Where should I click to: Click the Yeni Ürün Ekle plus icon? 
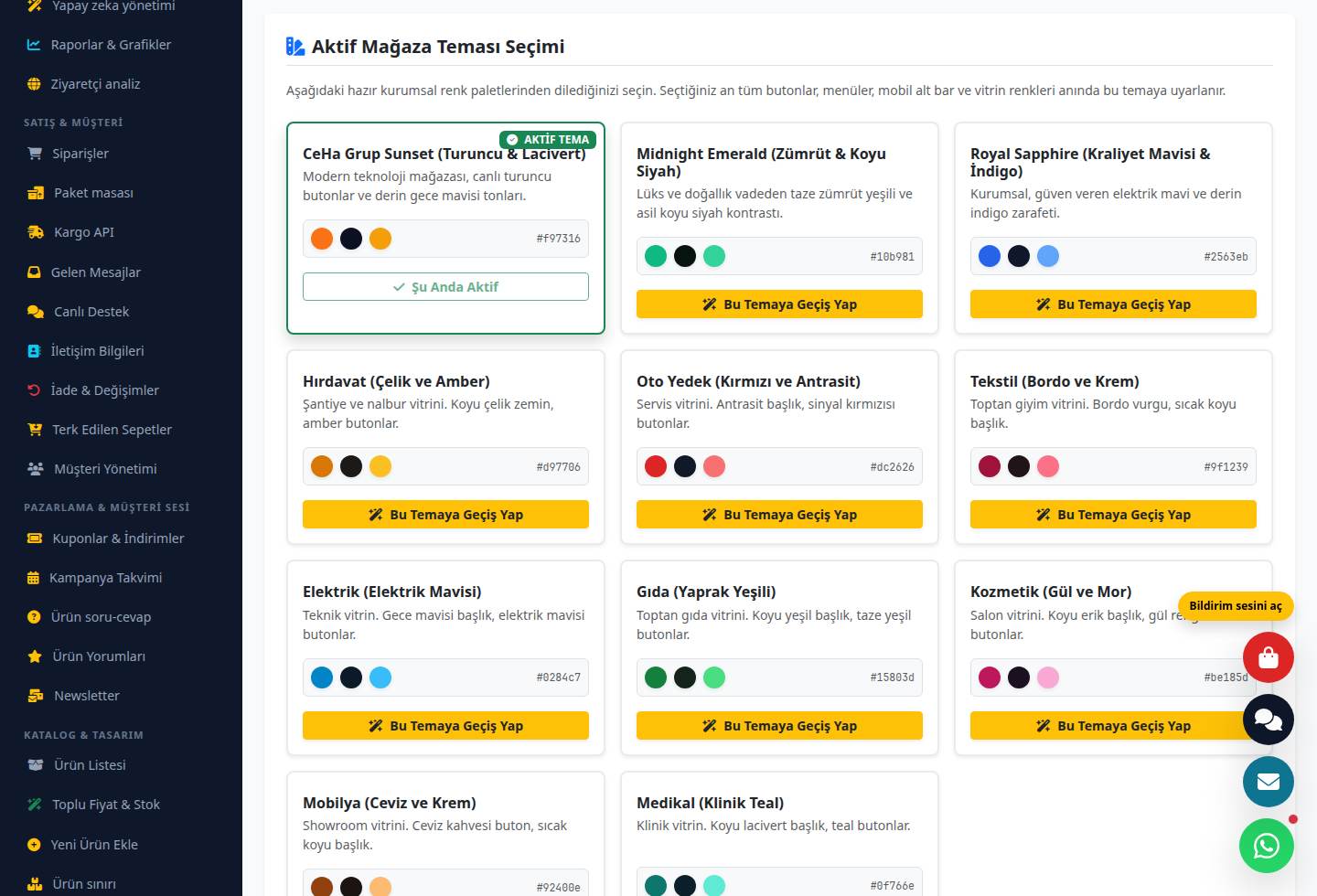(34, 845)
